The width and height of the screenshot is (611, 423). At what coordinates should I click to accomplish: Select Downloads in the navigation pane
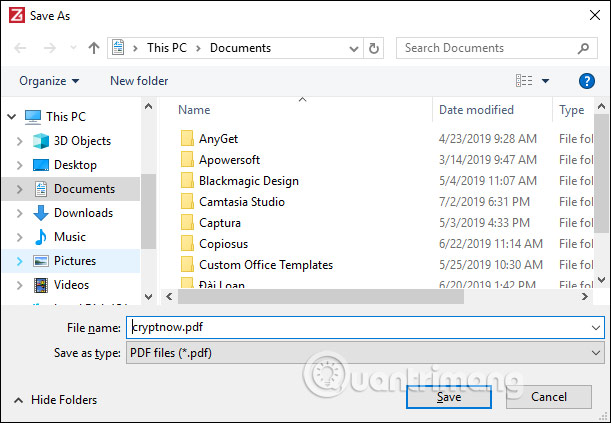83,213
